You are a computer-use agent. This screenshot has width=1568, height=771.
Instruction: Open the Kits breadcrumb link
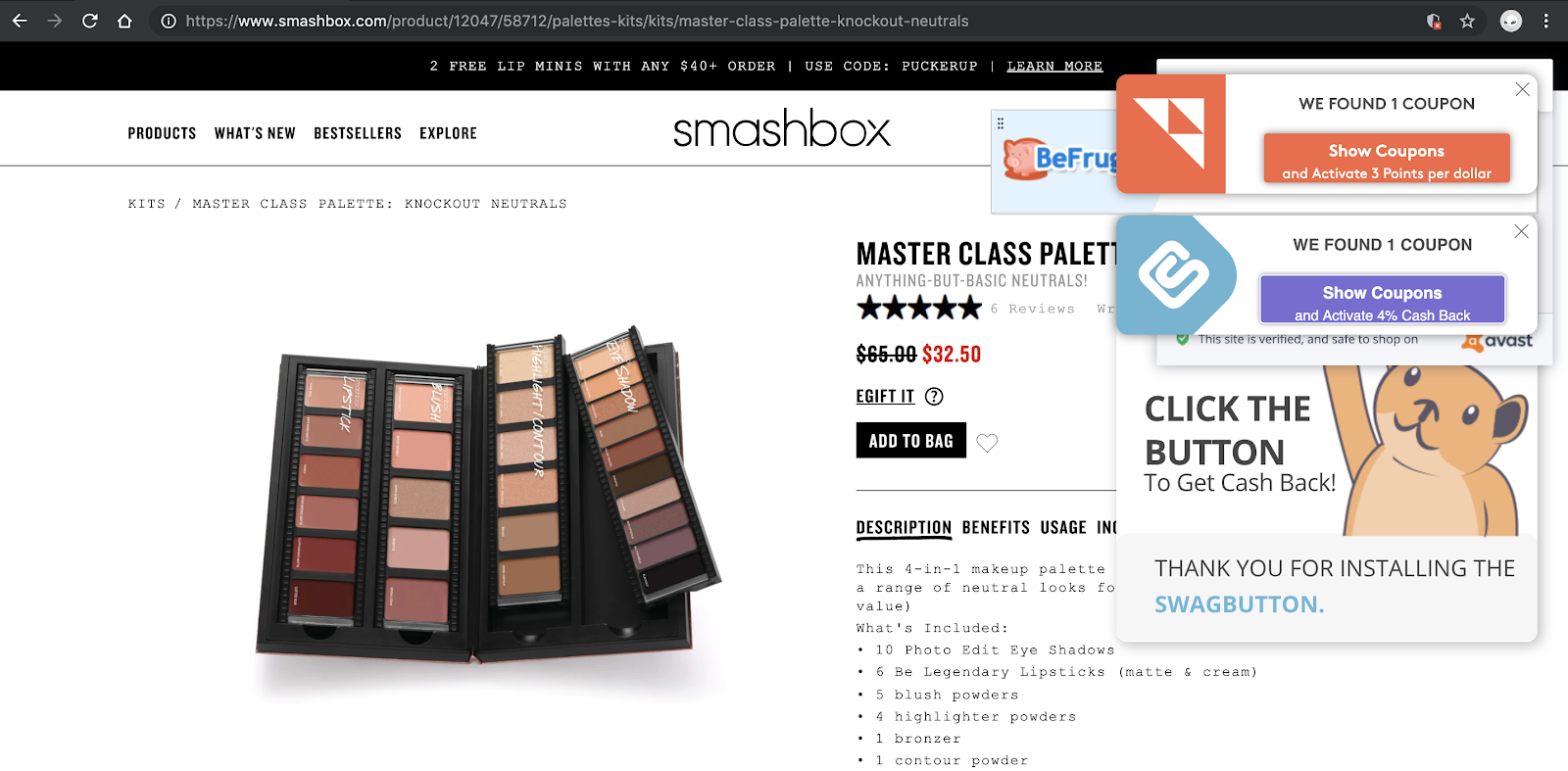[x=147, y=204]
